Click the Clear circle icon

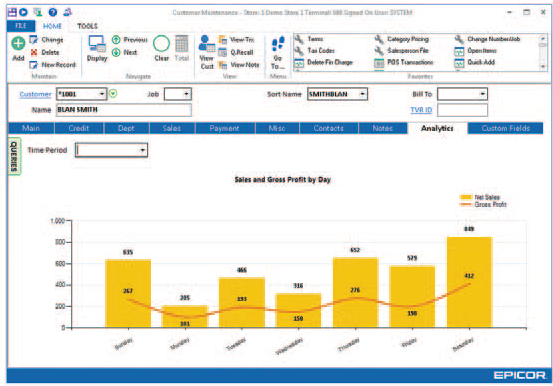tap(162, 44)
